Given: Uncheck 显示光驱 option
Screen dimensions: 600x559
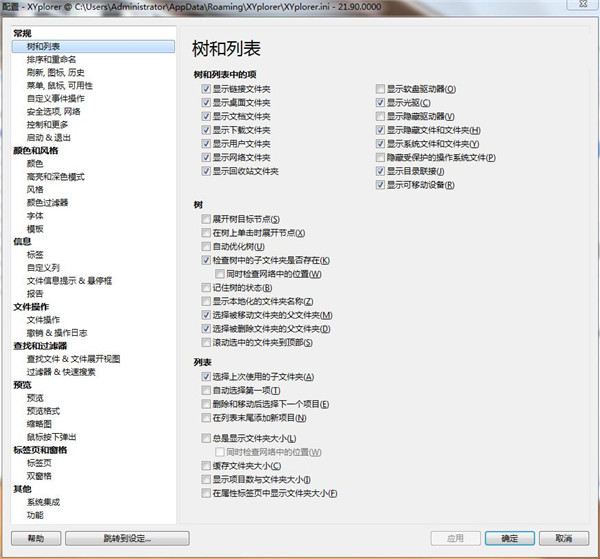Looking at the screenshot, I should [x=380, y=103].
